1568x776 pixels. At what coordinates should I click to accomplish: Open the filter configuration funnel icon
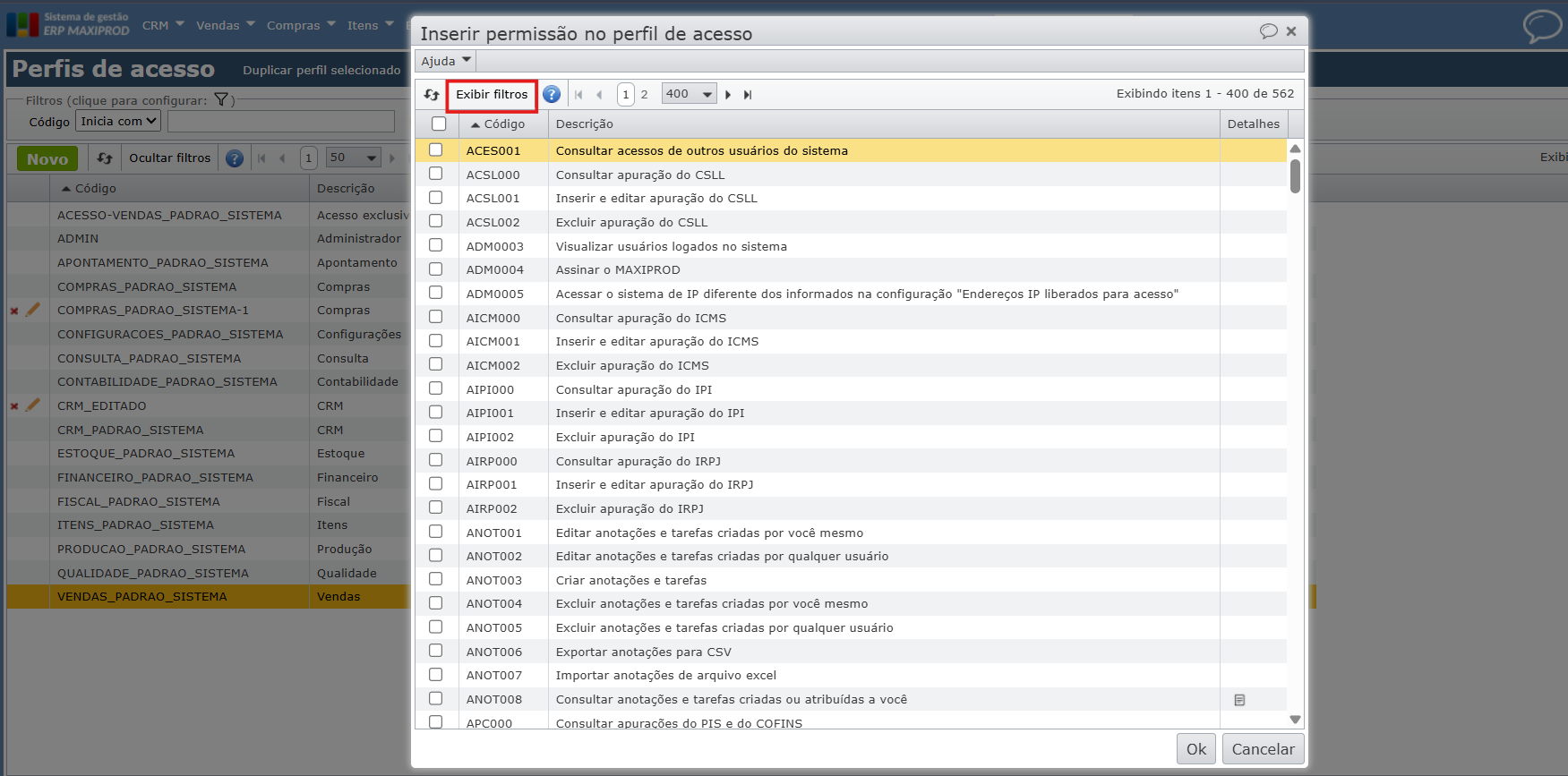pos(221,99)
